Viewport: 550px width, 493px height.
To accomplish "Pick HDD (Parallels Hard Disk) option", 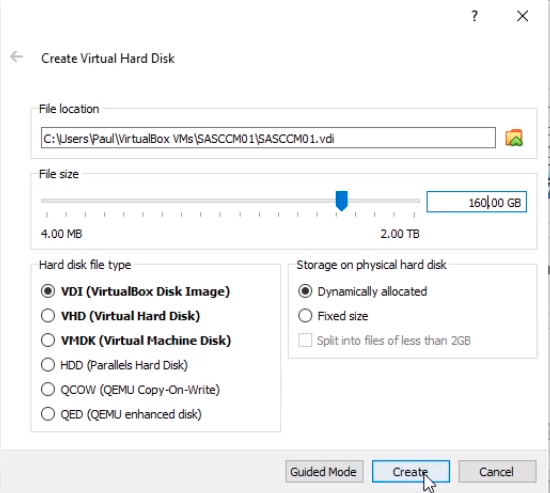I will click(x=48, y=365).
